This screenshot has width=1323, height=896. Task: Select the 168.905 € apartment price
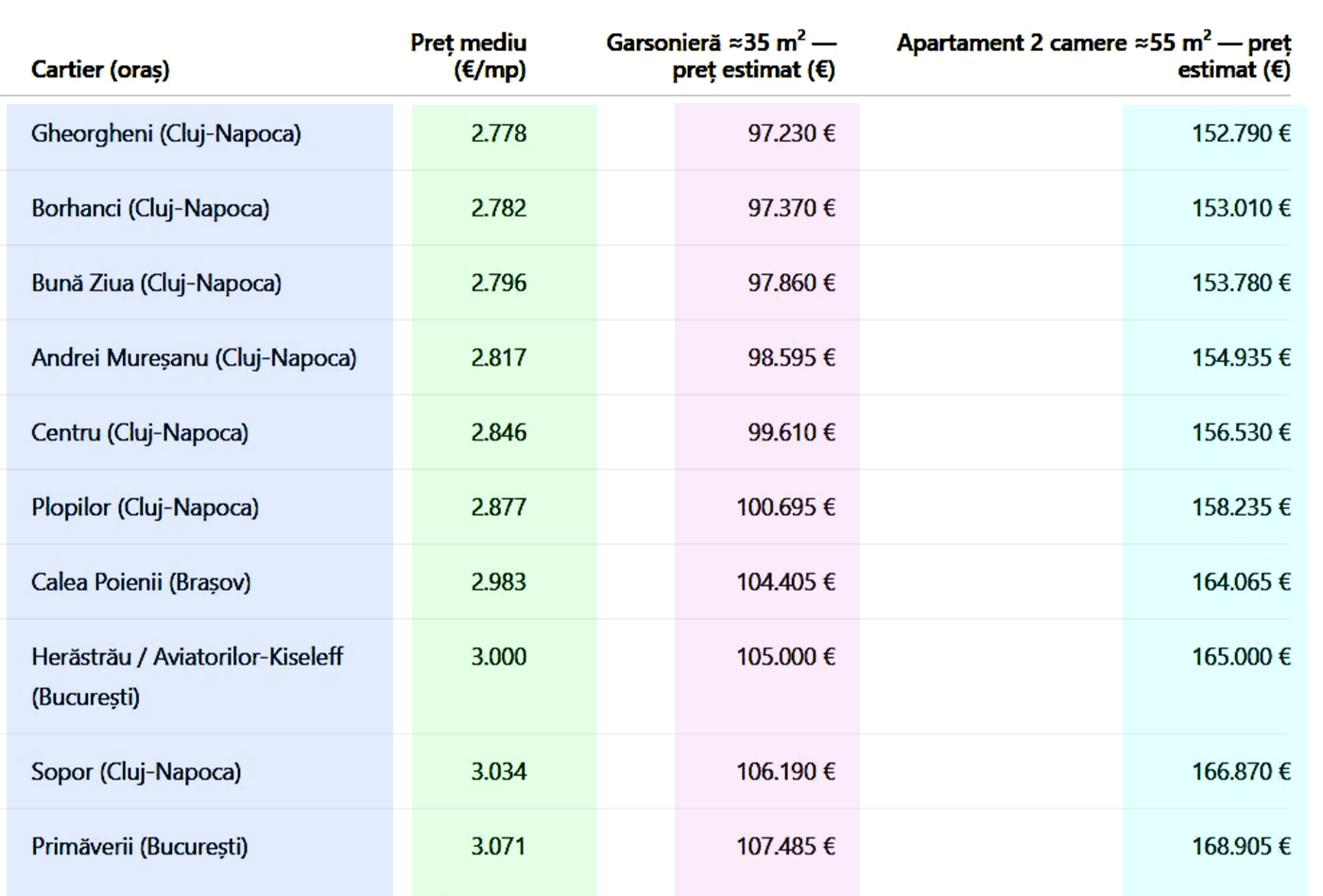pyautogui.click(x=1240, y=846)
